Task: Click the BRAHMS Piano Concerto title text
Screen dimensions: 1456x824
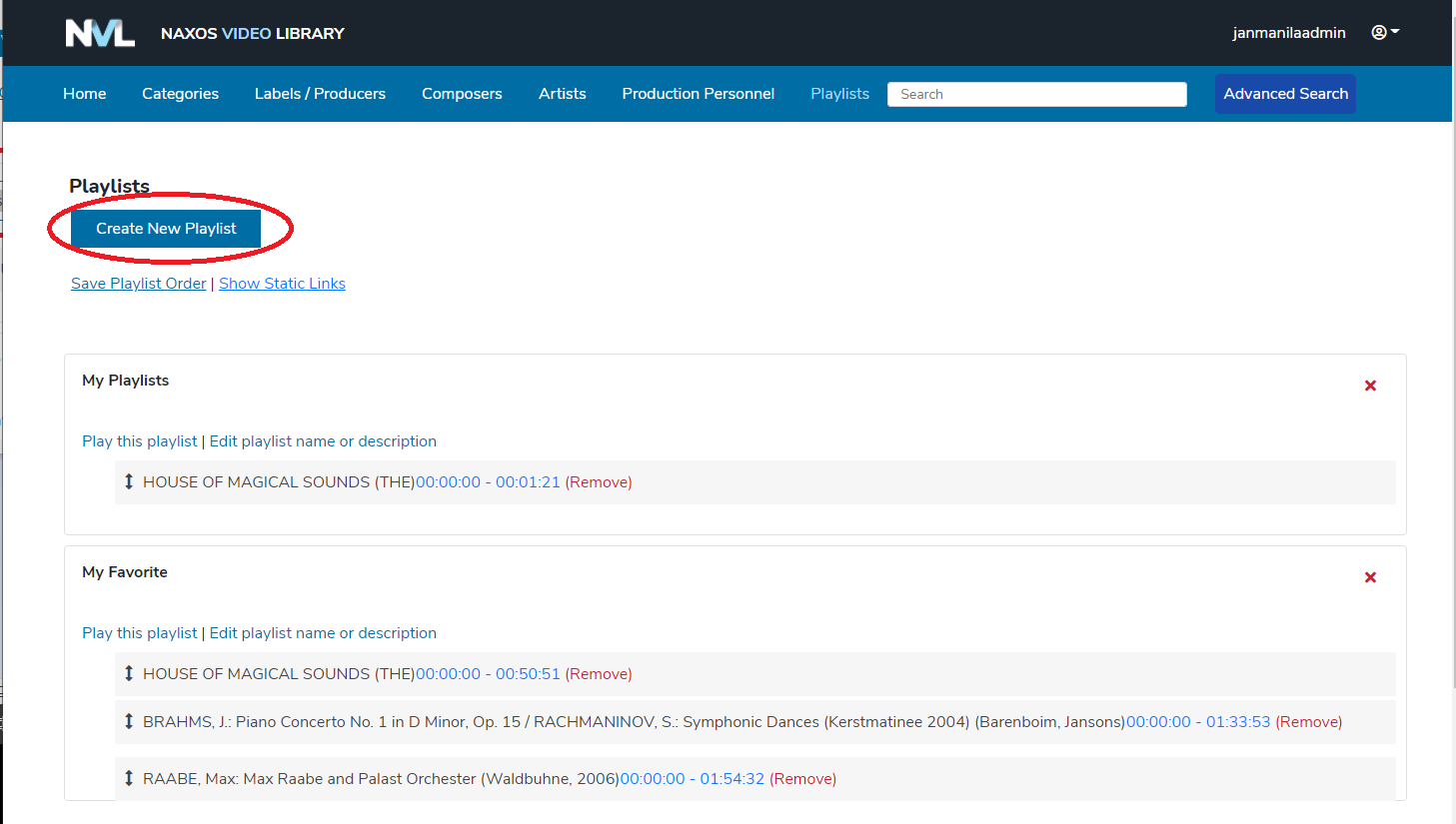Action: tap(634, 722)
